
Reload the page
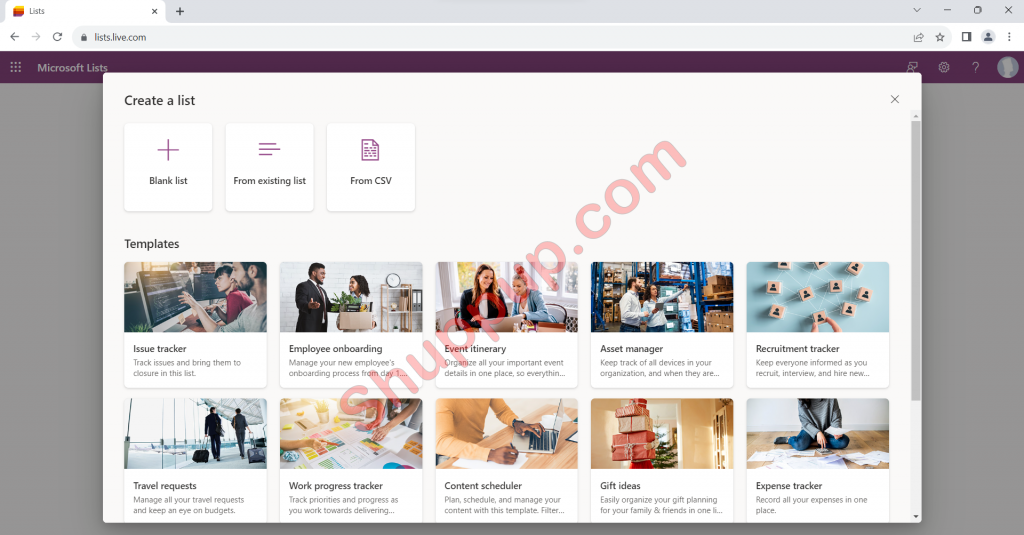tap(58, 37)
